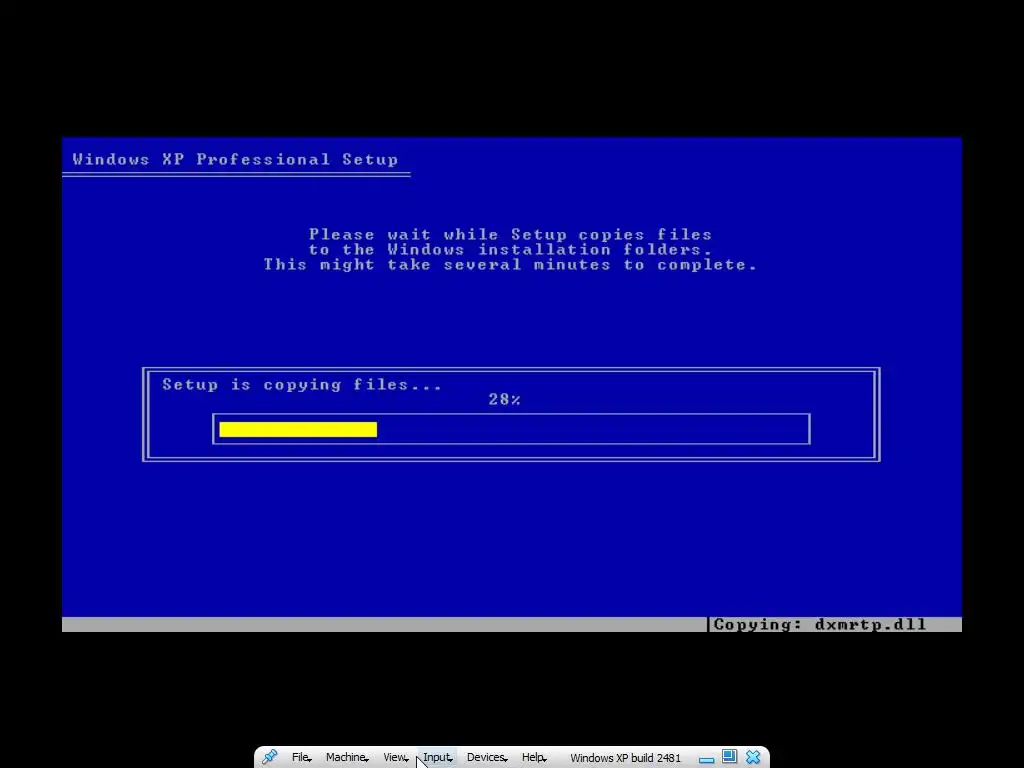Open the View menu

tap(395, 758)
